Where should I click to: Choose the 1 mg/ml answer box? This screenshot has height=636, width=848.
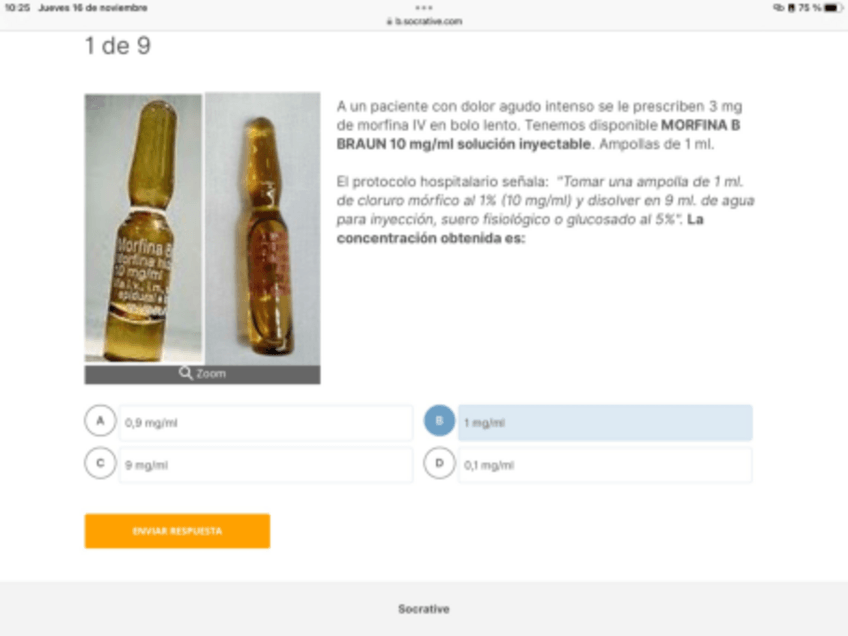pos(605,423)
